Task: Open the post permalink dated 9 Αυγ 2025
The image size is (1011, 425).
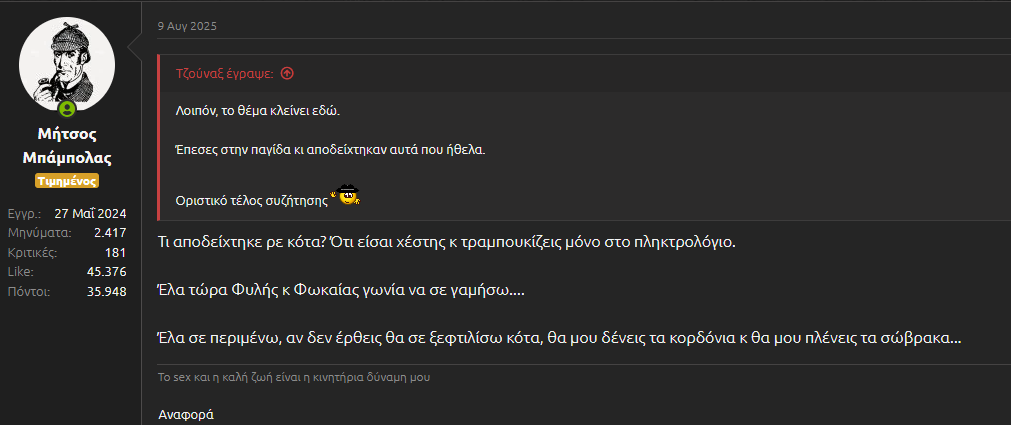Action: pyautogui.click(x=187, y=25)
